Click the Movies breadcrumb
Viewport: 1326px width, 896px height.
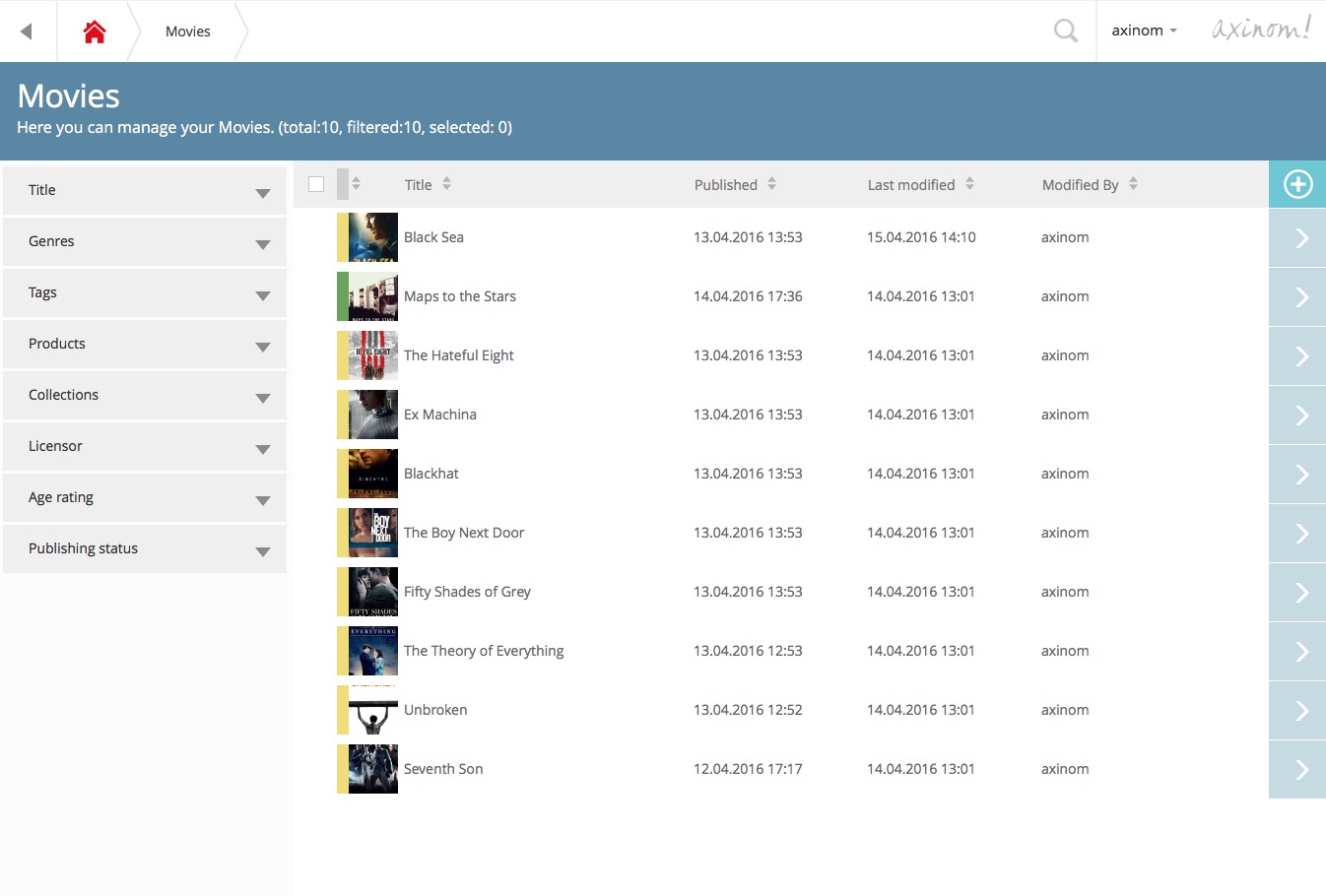188,32
